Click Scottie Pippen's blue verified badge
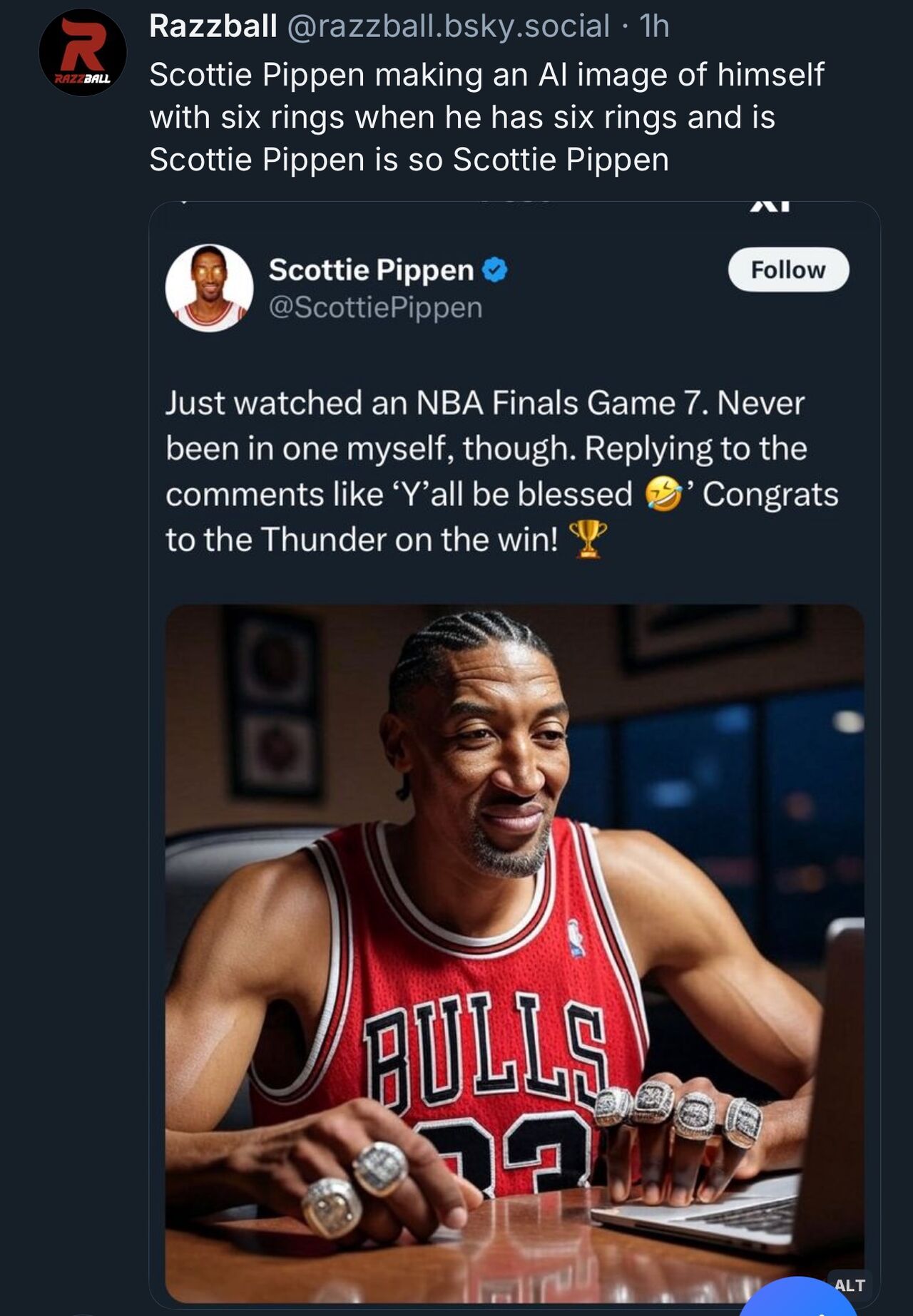The height and width of the screenshot is (1316, 913). coord(495,270)
